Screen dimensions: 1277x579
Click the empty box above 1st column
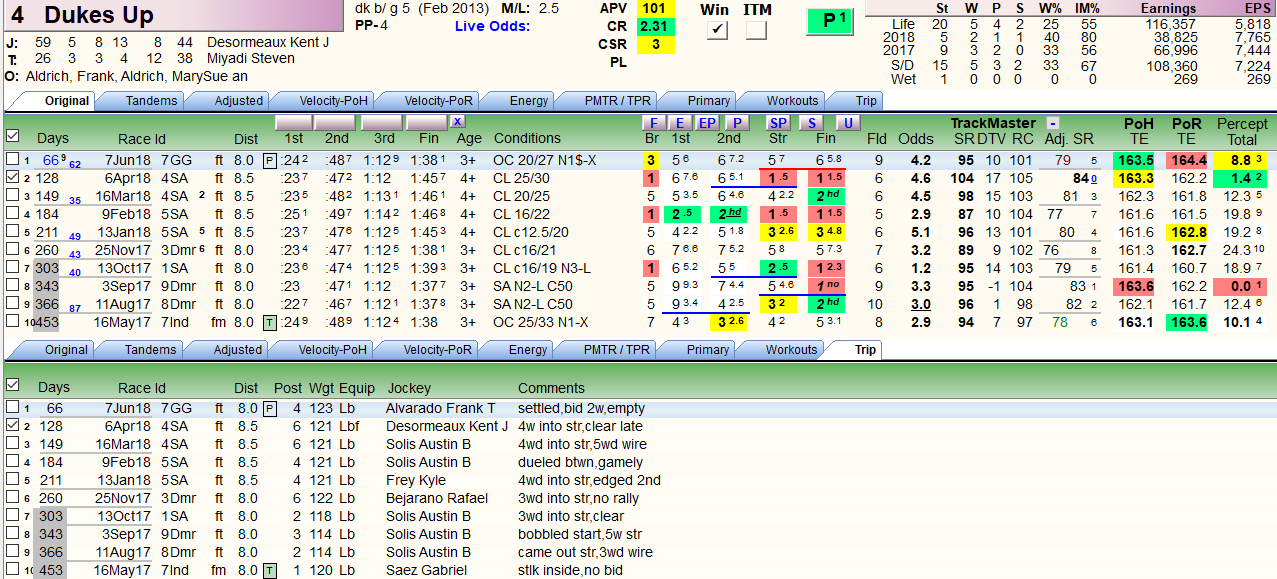tap(293, 122)
